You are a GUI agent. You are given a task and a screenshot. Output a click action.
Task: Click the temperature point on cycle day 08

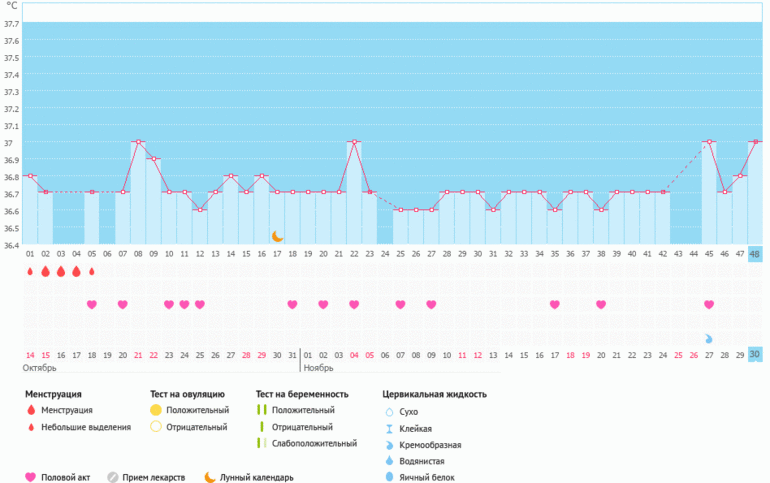pos(138,142)
